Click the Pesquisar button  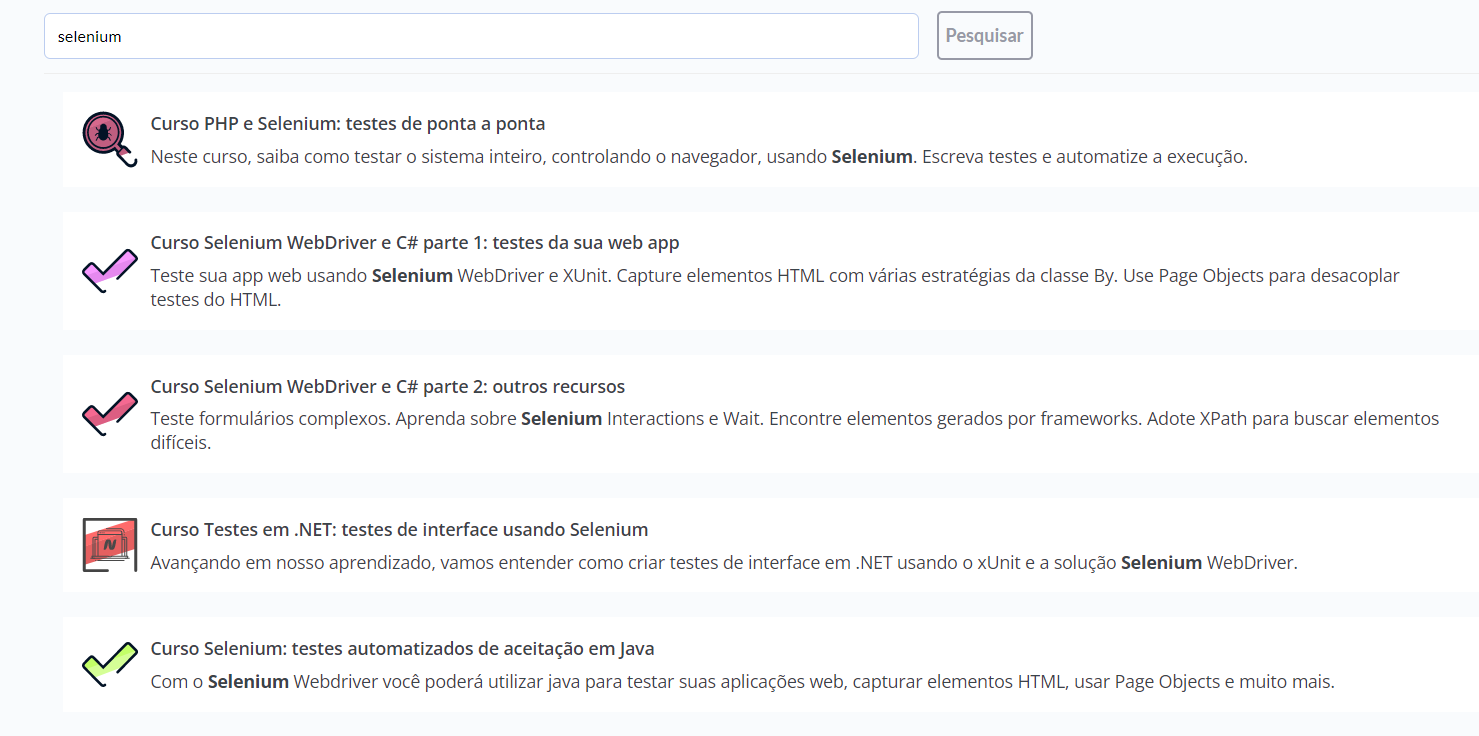(x=984, y=36)
